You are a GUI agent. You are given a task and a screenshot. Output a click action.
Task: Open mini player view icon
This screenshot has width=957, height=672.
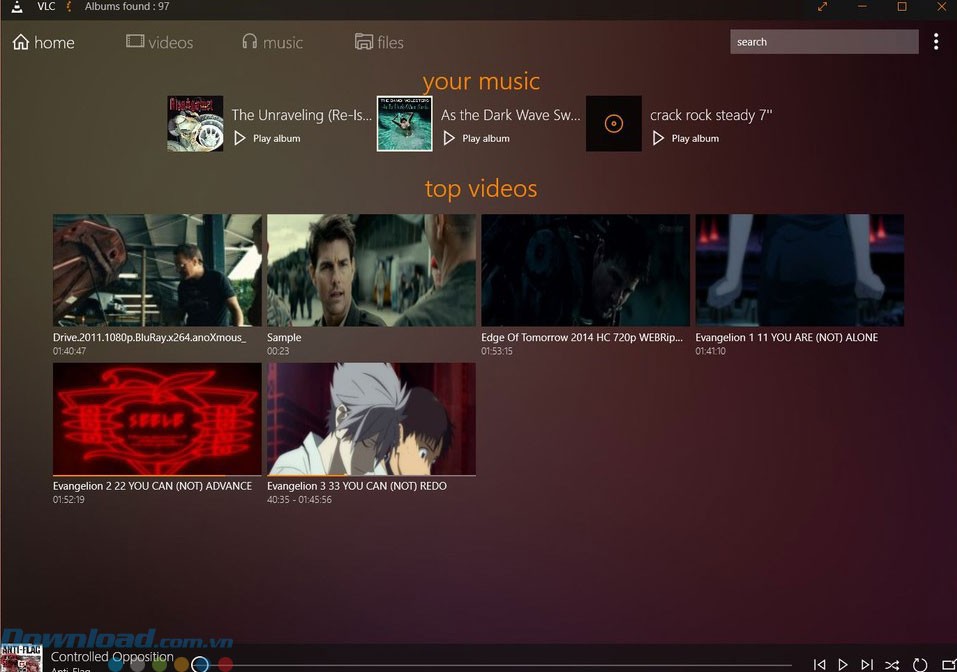947,664
